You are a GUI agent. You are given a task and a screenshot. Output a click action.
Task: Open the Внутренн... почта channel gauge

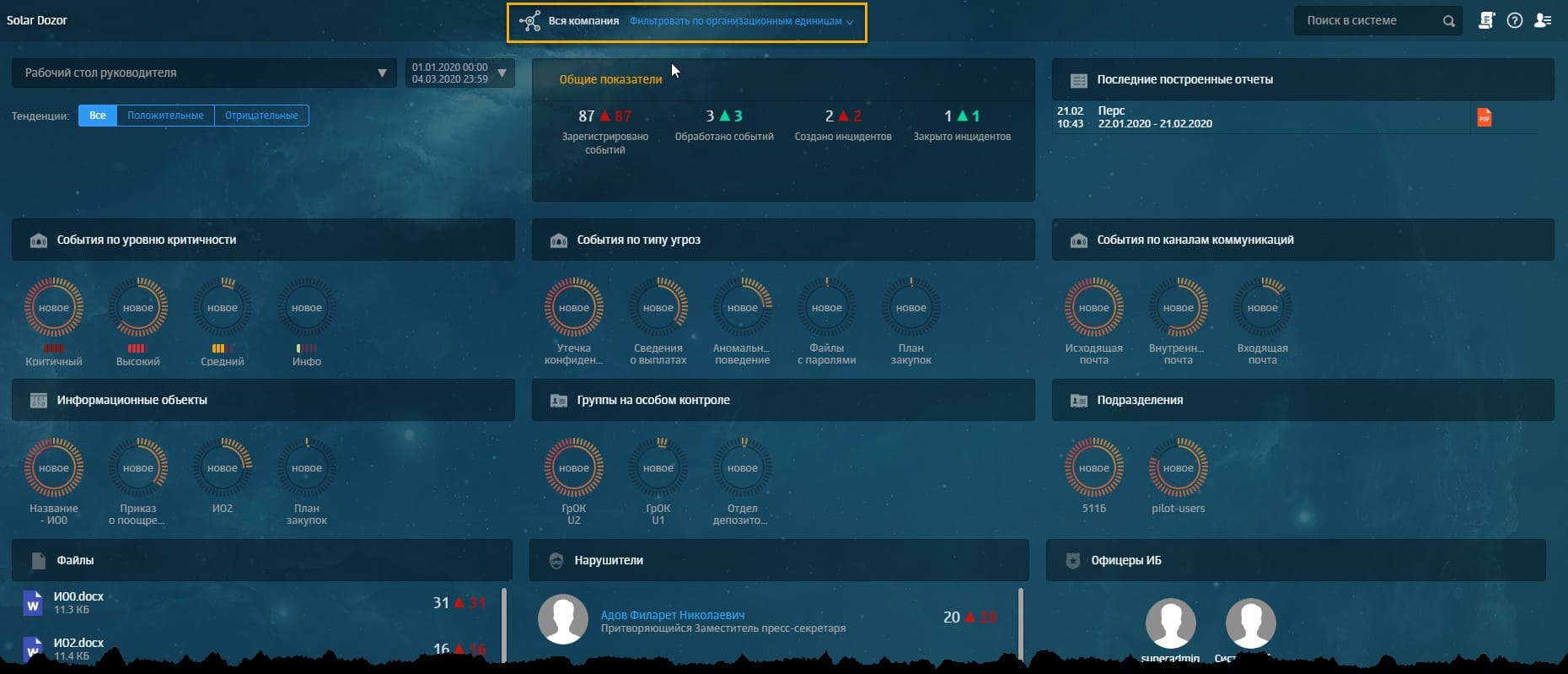click(x=1179, y=308)
